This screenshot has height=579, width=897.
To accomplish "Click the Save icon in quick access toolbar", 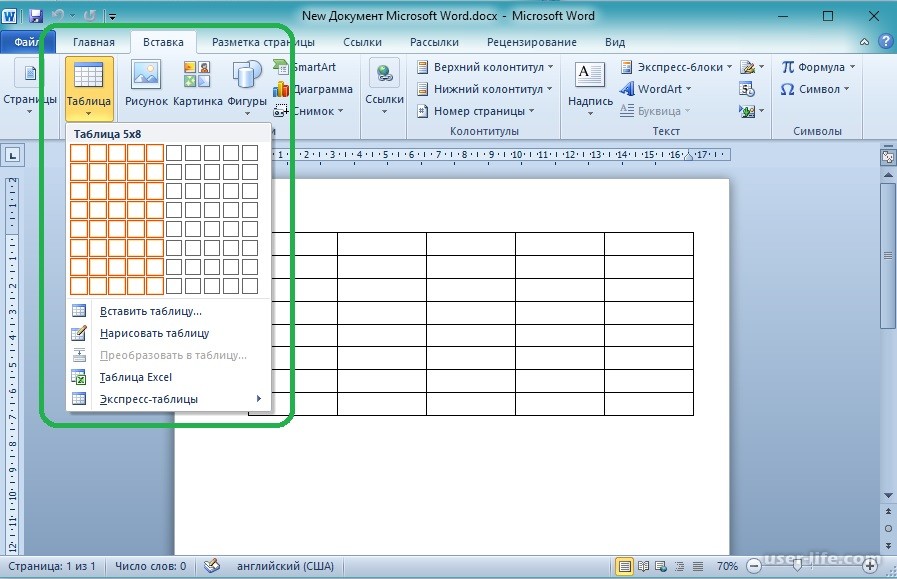I will [35, 15].
